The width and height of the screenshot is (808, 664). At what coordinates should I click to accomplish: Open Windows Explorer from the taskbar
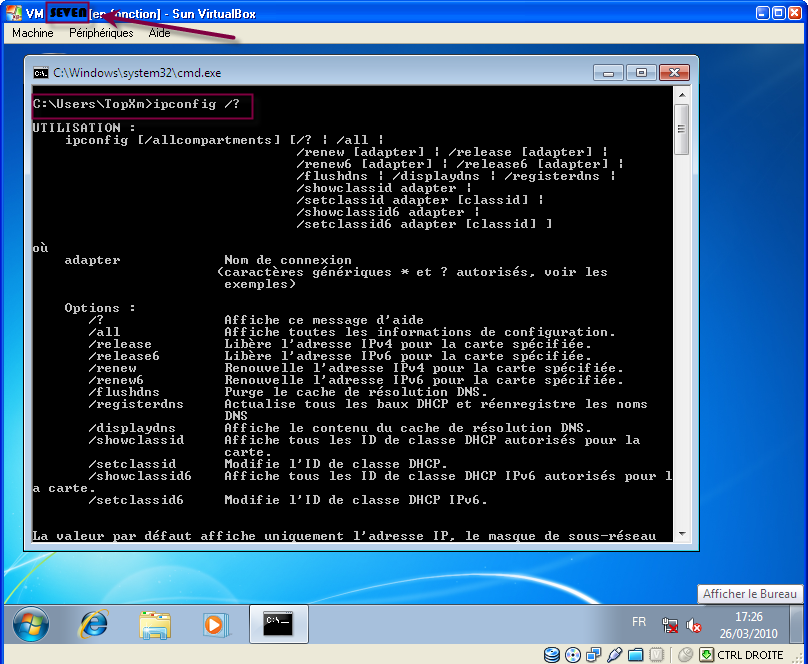pos(155,624)
